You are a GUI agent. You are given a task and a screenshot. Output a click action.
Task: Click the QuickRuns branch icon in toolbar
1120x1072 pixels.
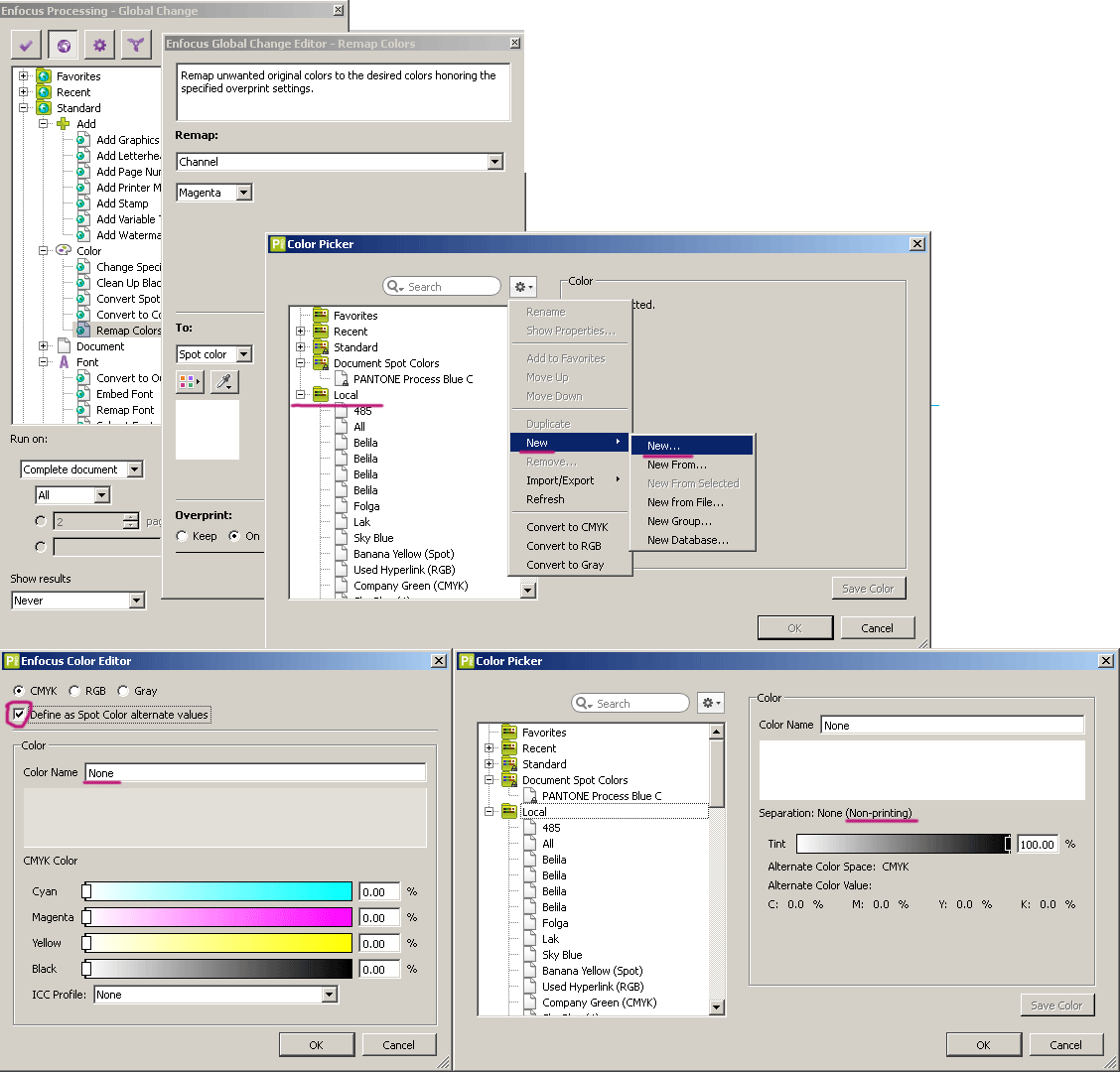pos(136,46)
